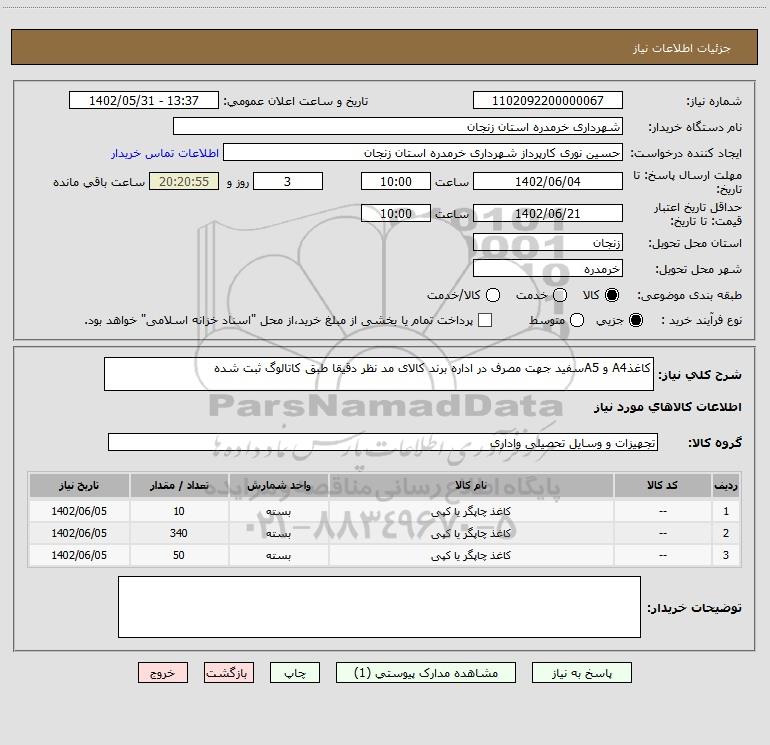Click the delivery province field زنجان
770x745 pixels.
point(548,242)
